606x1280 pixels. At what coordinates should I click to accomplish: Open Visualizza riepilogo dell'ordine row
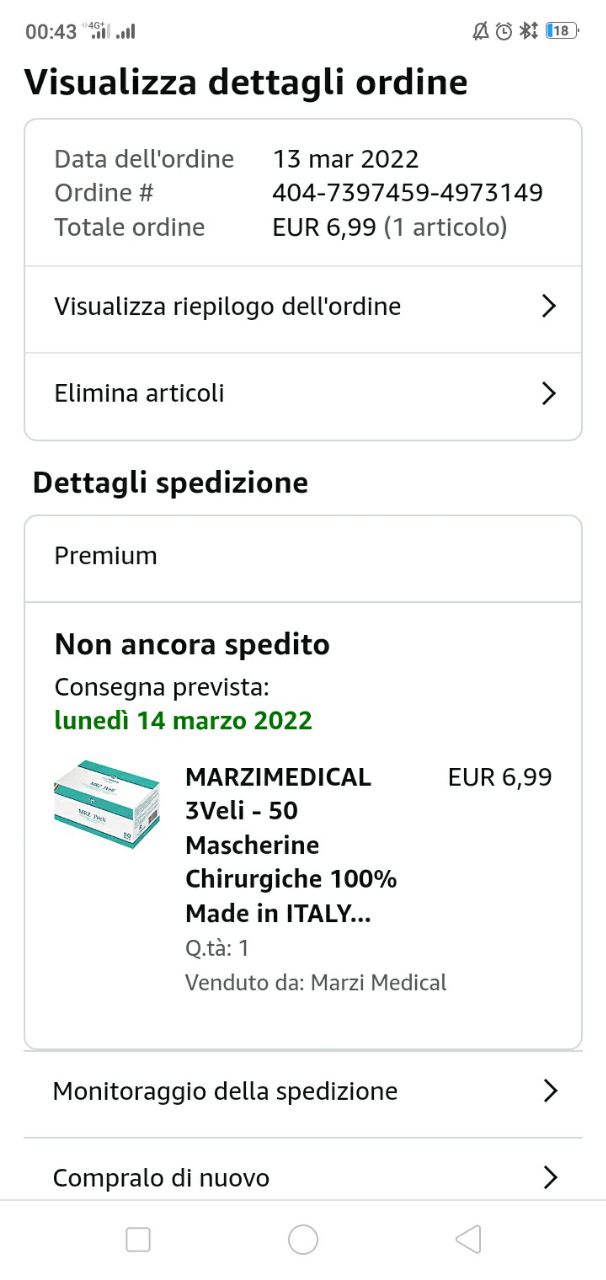(x=228, y=306)
